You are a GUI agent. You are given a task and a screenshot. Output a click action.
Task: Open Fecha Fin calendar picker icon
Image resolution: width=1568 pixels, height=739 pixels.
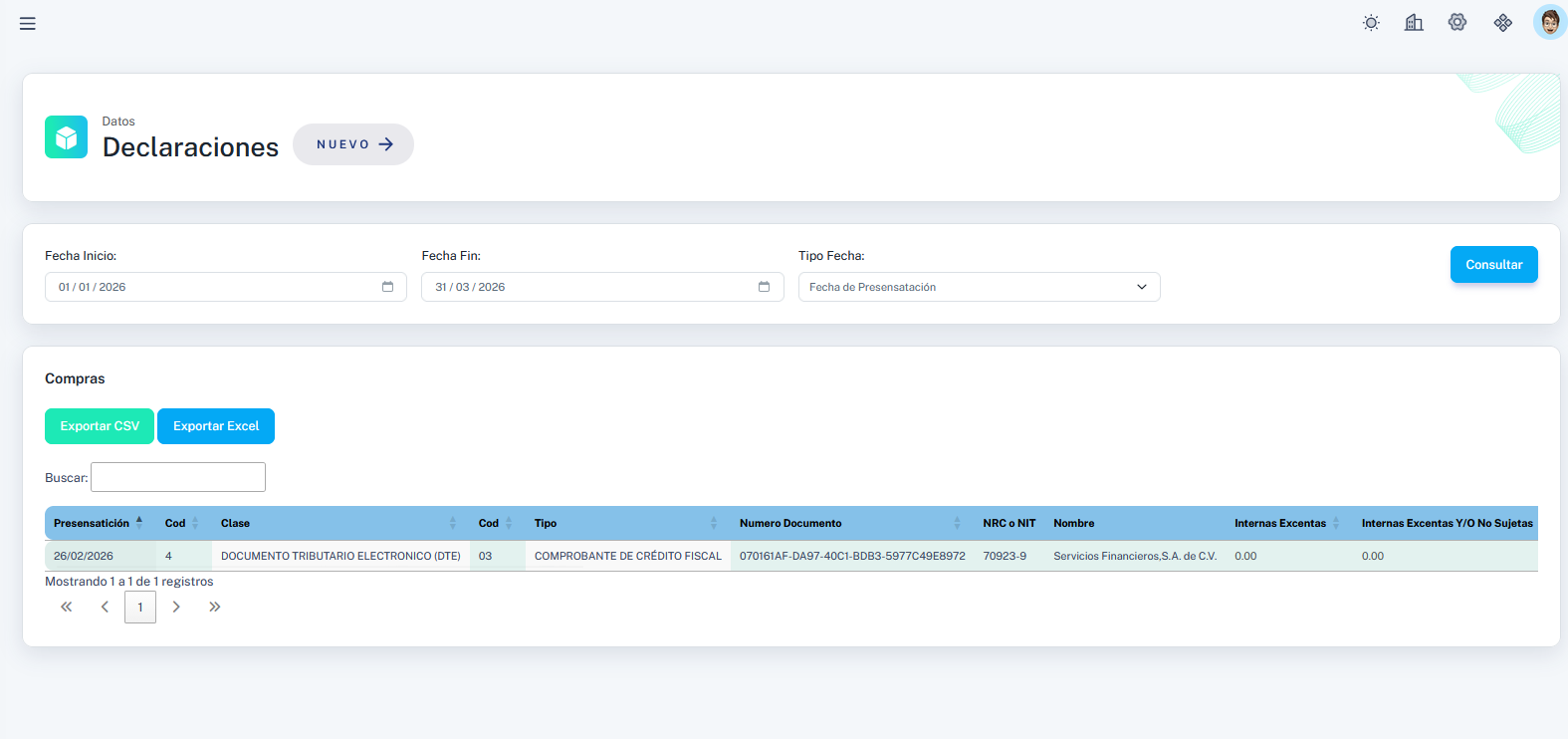tap(764, 287)
